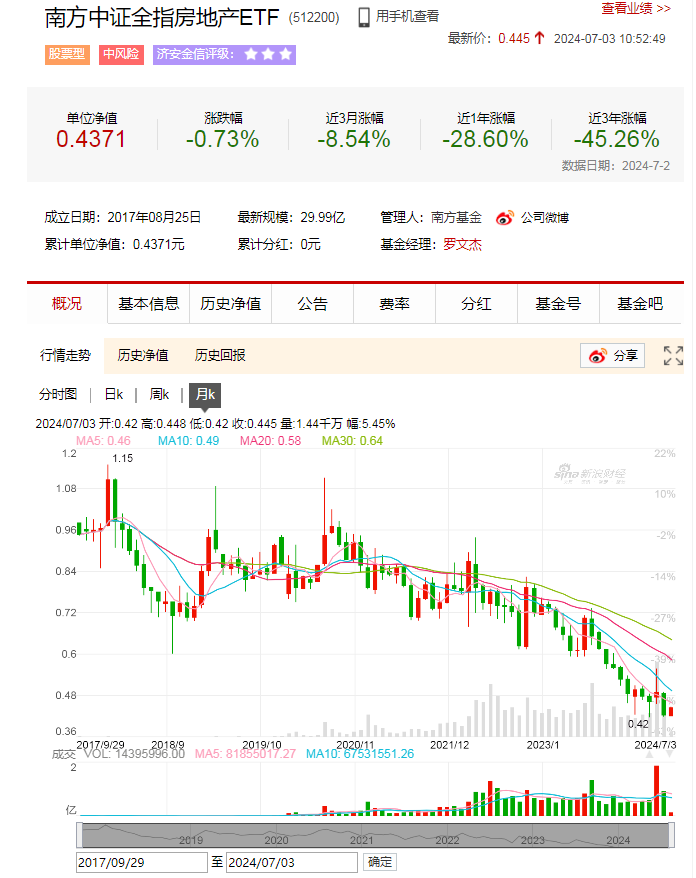696x878 pixels.
Task: Click the 济安金信评级 star rating badge
Action: (x=224, y=54)
